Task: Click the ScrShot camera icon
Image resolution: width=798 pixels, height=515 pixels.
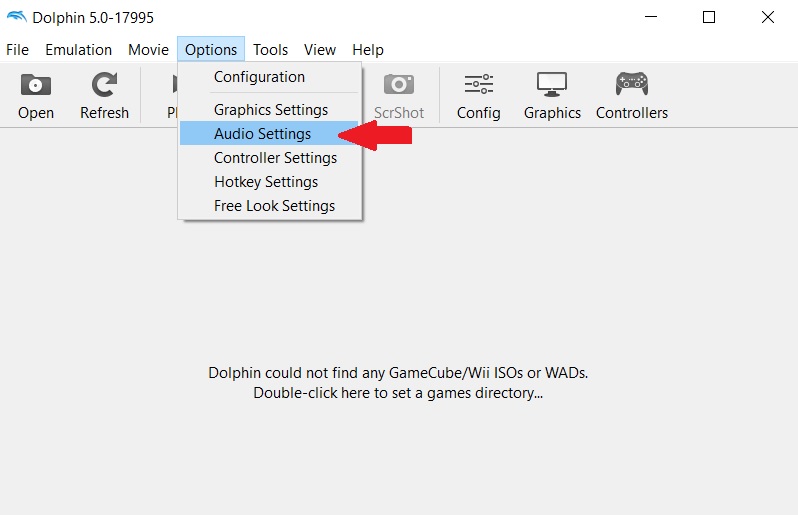Action: [x=399, y=86]
